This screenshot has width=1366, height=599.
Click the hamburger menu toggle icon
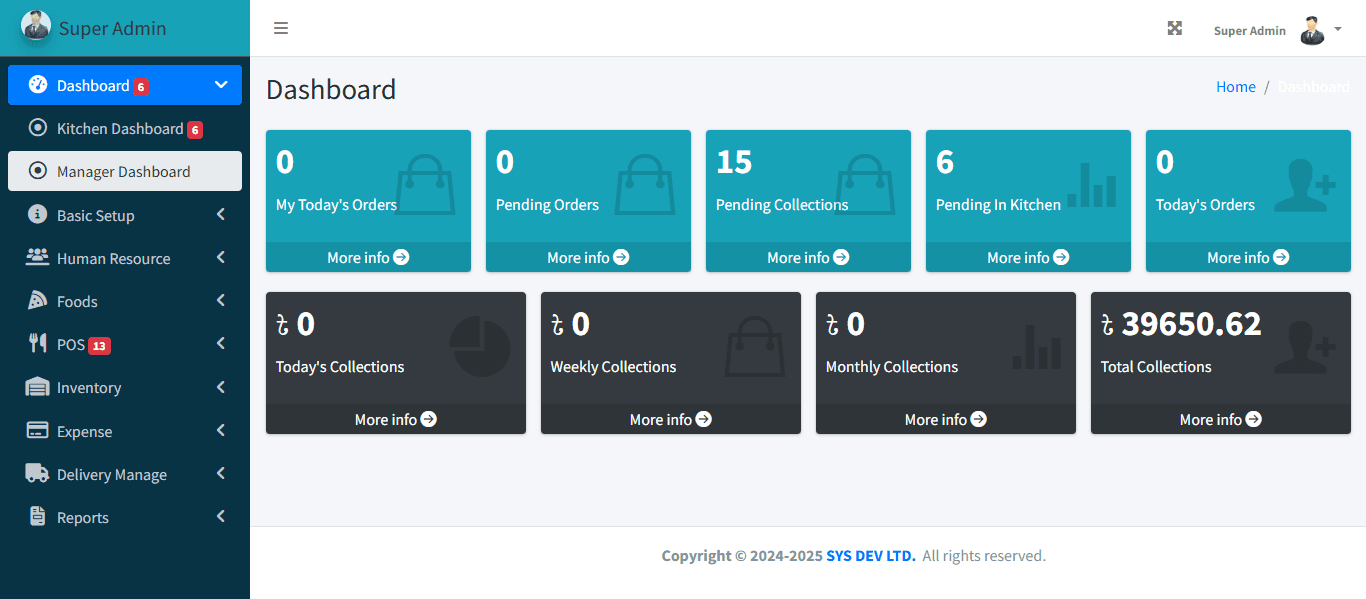281,28
